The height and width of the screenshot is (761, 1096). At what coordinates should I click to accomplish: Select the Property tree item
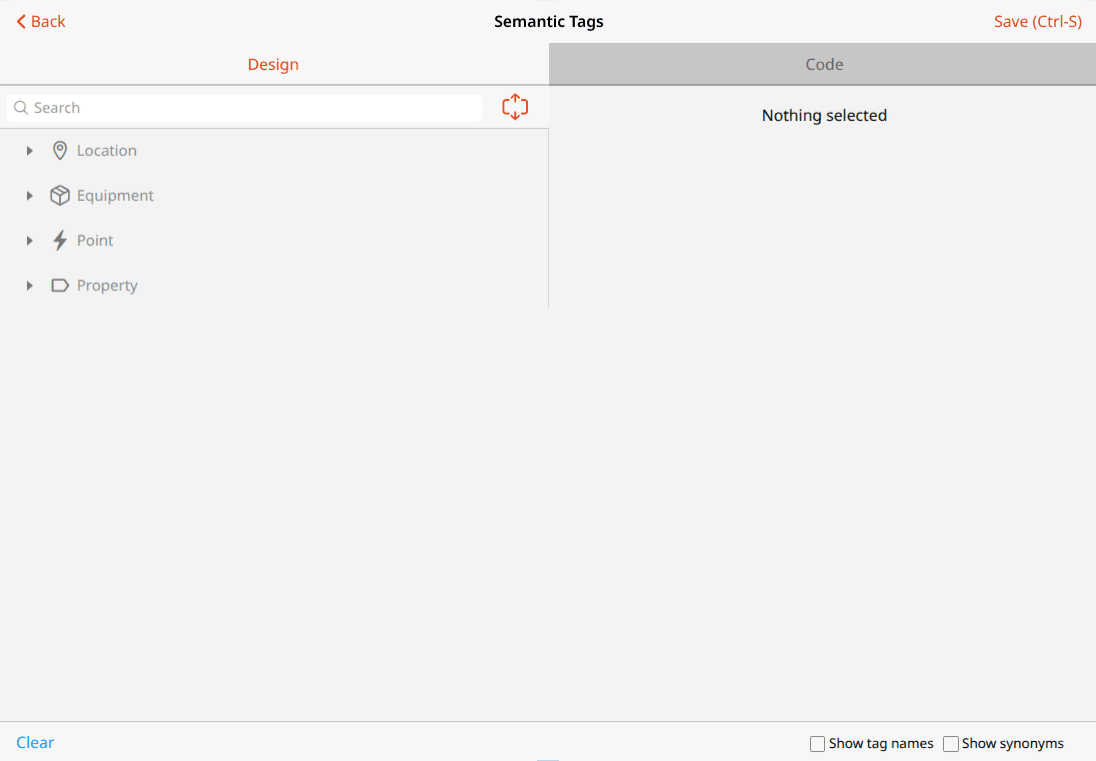[x=107, y=285]
